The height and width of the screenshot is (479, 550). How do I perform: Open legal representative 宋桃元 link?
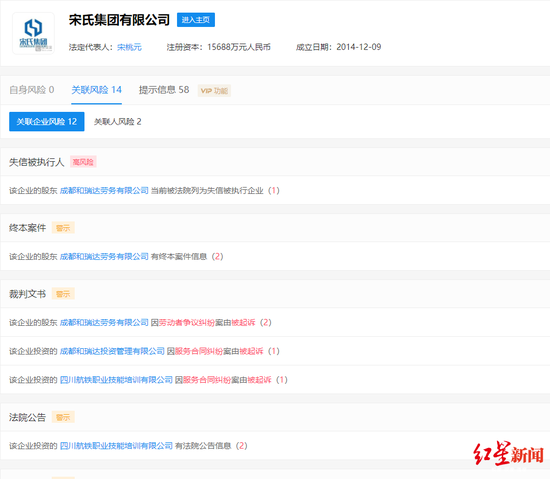click(129, 47)
